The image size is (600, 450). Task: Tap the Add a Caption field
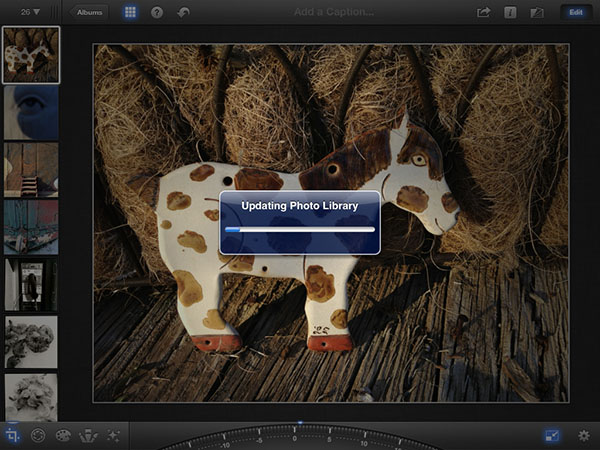coord(334,12)
